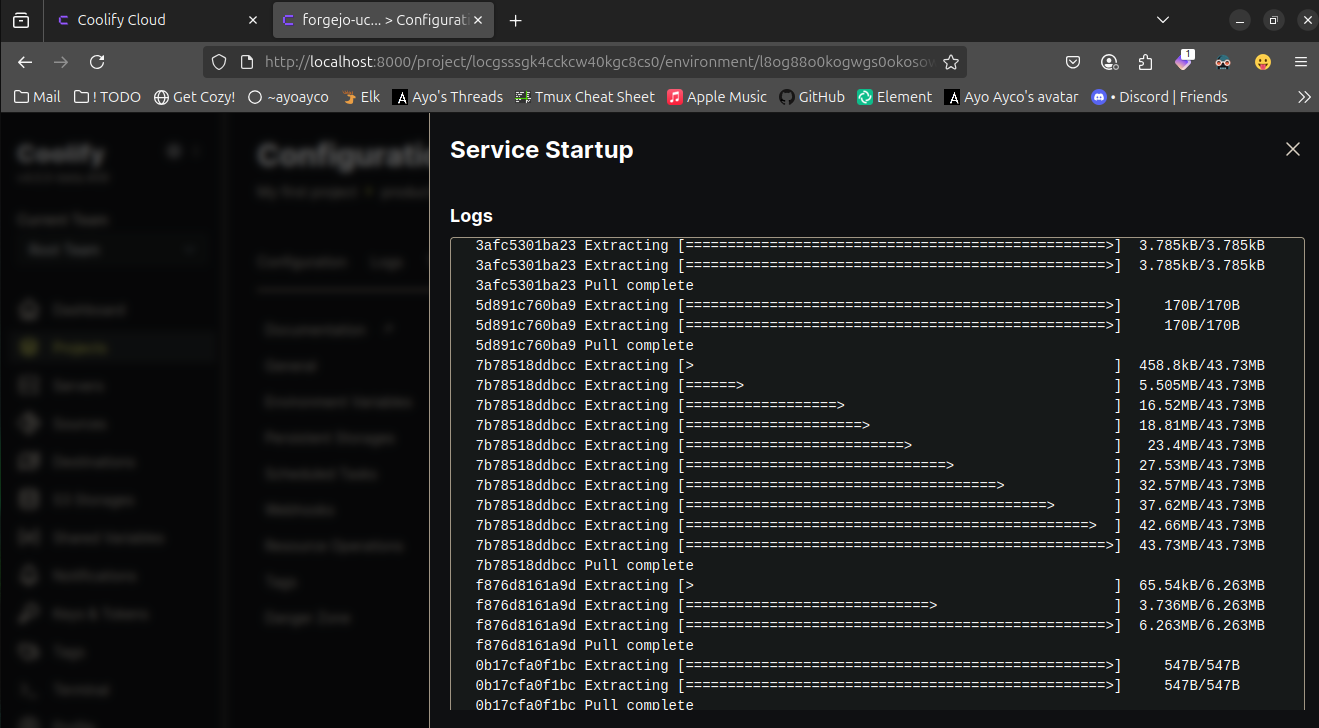Close the Service Startup panel
This screenshot has height=728, width=1319.
click(1293, 149)
